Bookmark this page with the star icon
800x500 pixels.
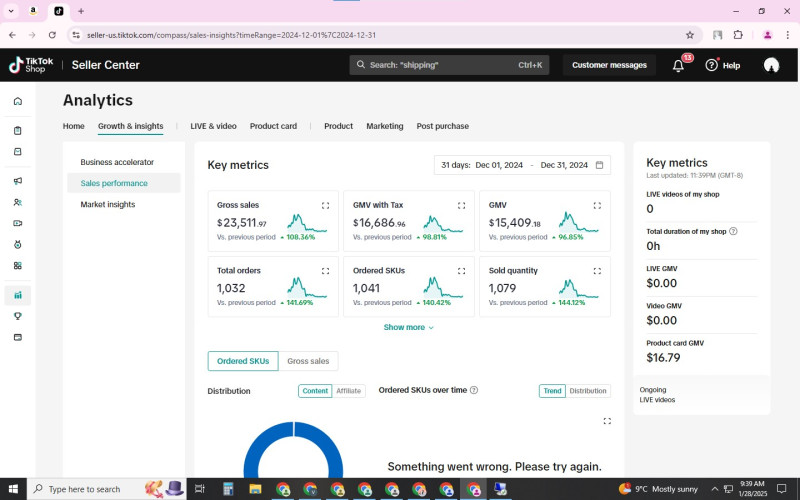(690, 35)
